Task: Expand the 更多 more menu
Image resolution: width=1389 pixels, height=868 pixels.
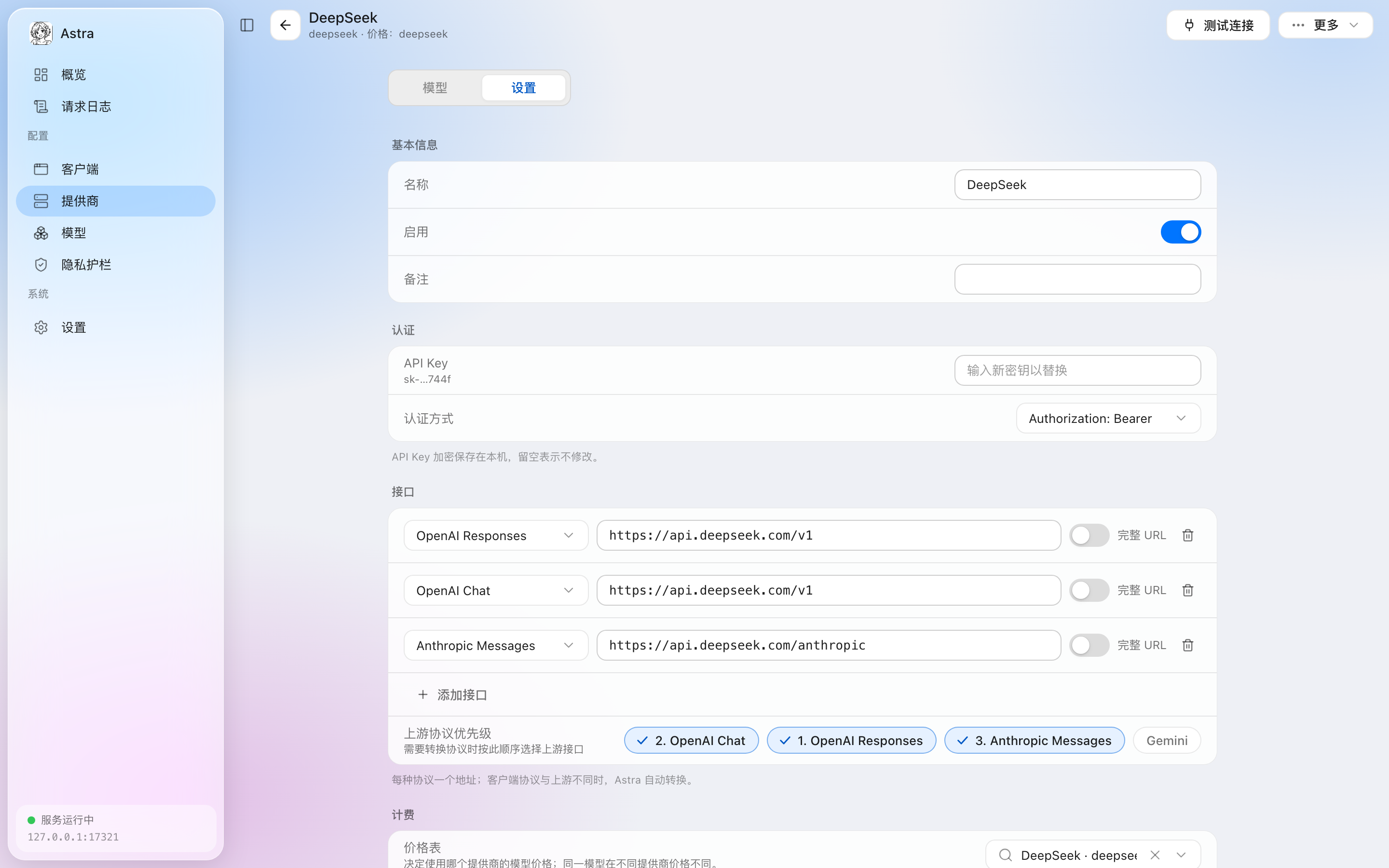Action: [1325, 25]
